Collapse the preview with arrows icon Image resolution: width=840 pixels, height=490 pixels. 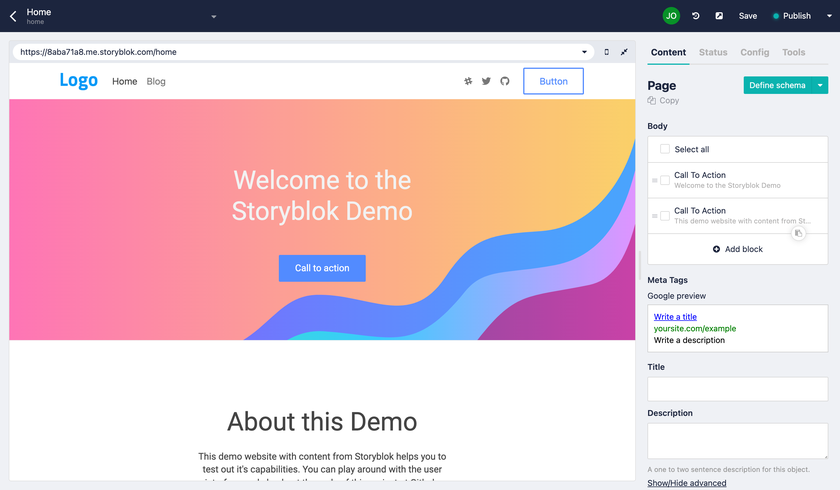click(624, 52)
